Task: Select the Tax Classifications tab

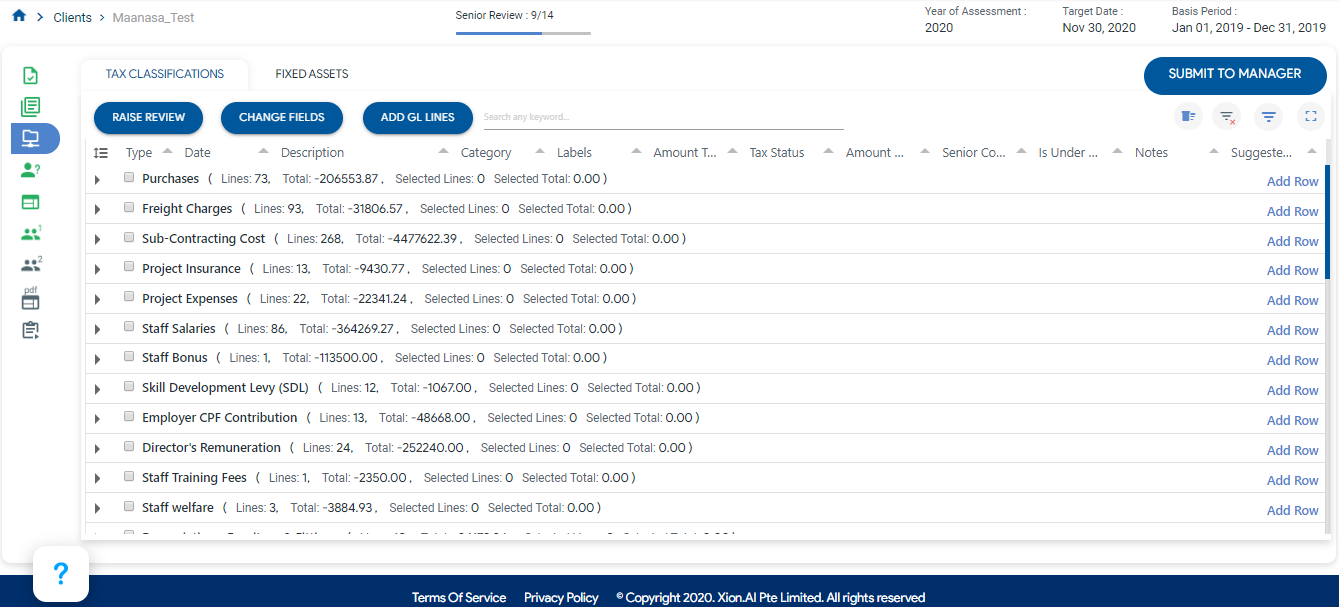Action: (x=164, y=74)
